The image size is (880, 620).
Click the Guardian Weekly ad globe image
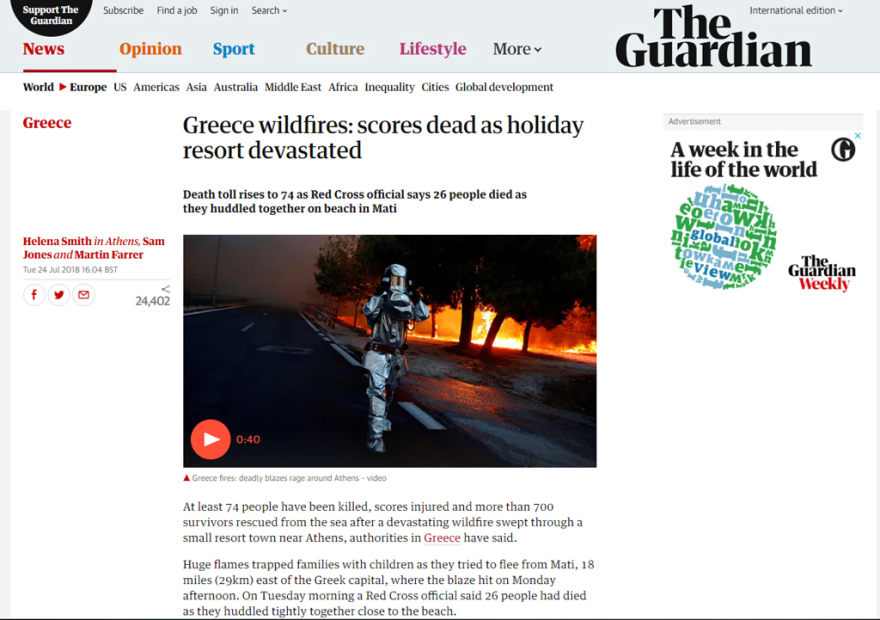tap(723, 237)
